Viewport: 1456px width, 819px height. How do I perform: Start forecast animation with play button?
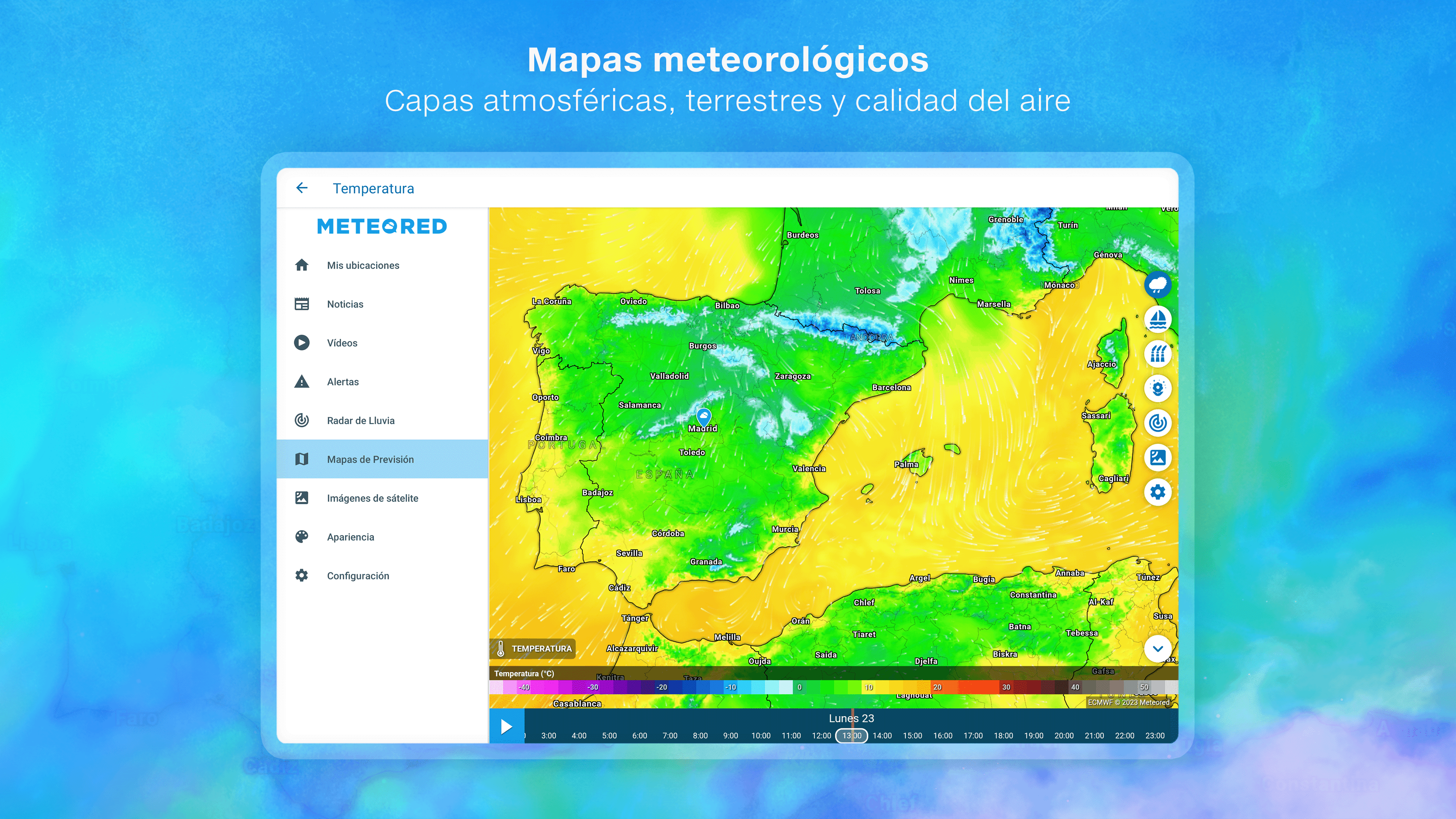coord(507,726)
